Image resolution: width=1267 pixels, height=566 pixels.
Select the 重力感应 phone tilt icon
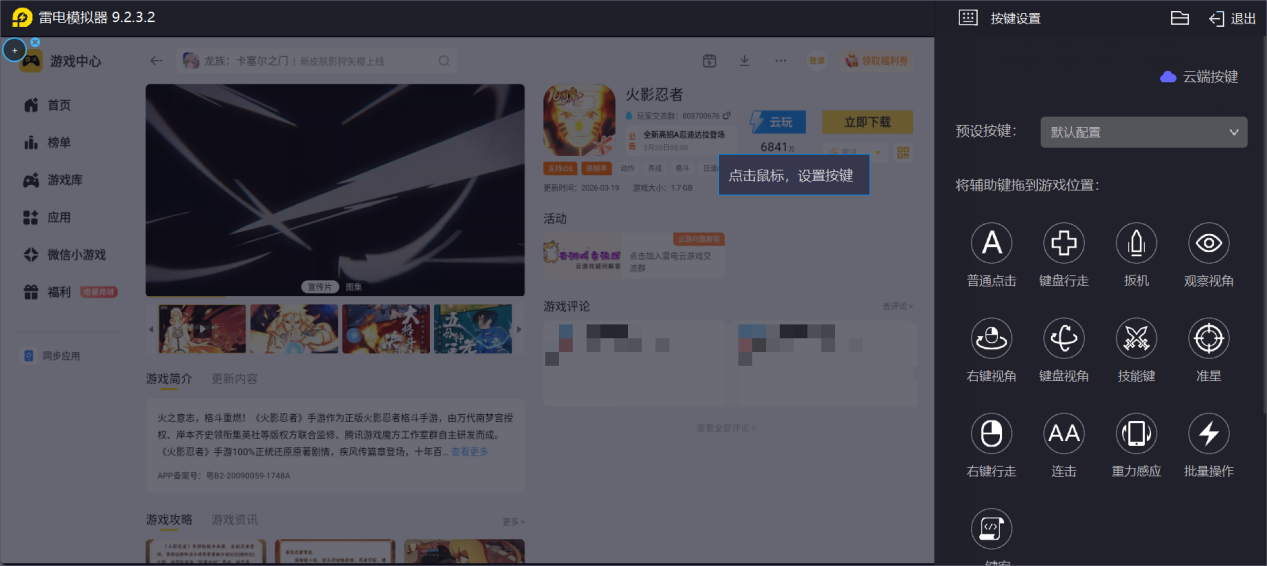tap(1136, 434)
